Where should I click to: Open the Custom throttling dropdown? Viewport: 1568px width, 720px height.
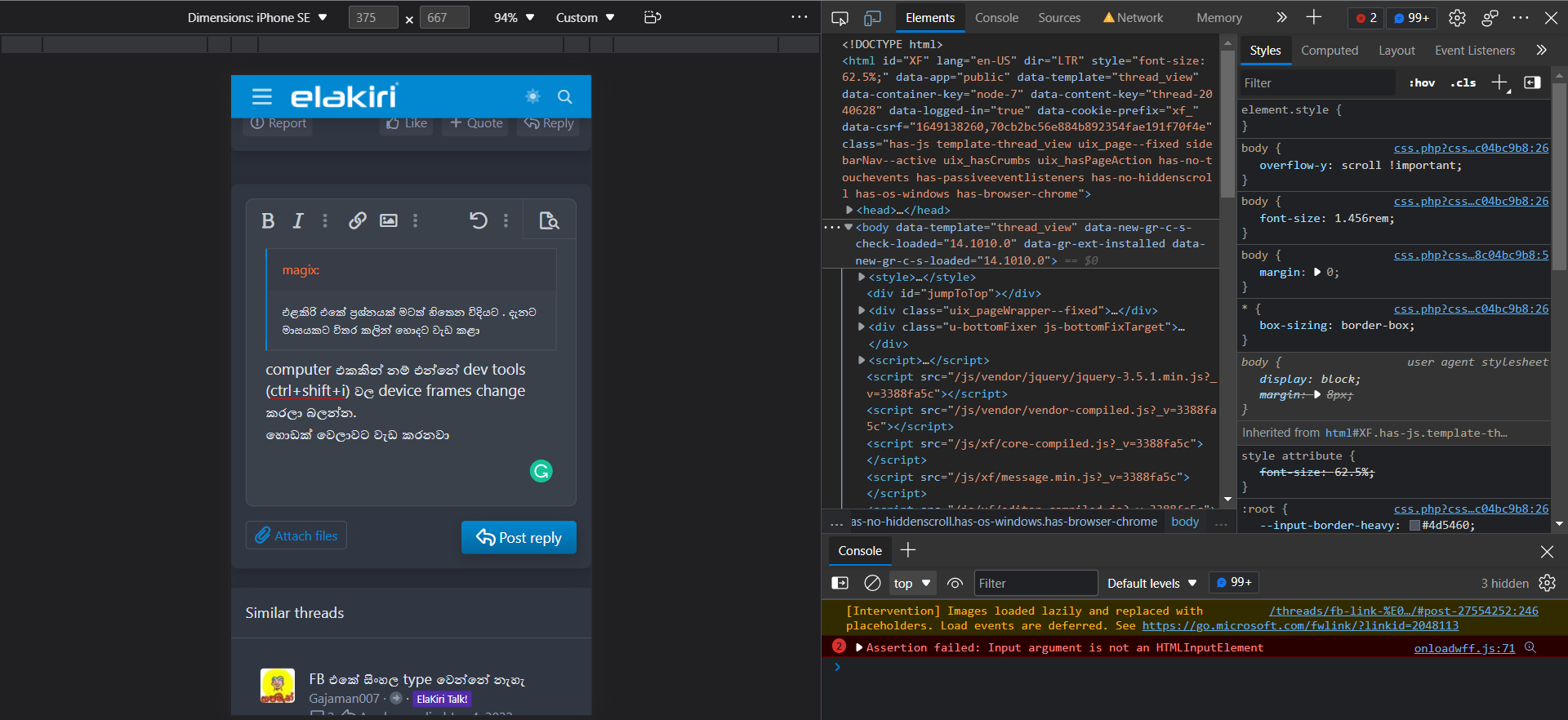click(x=585, y=17)
